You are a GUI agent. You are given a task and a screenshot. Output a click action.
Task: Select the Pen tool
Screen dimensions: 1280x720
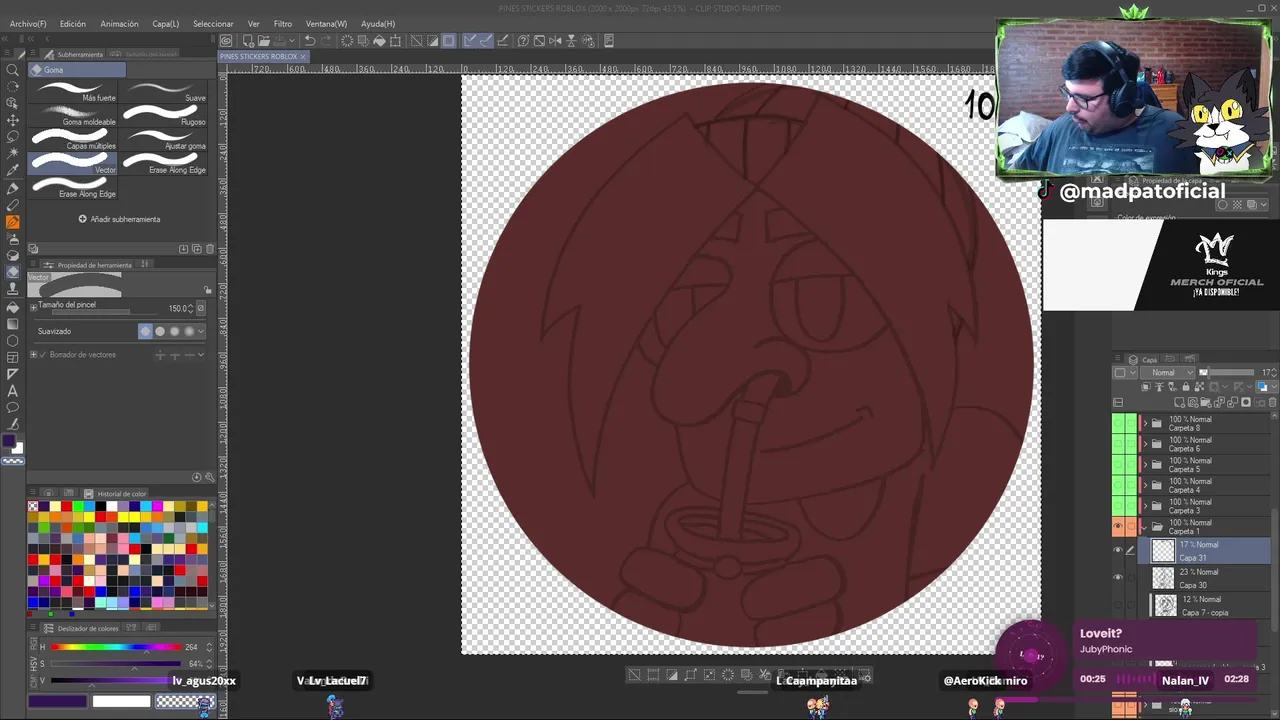pos(13,188)
